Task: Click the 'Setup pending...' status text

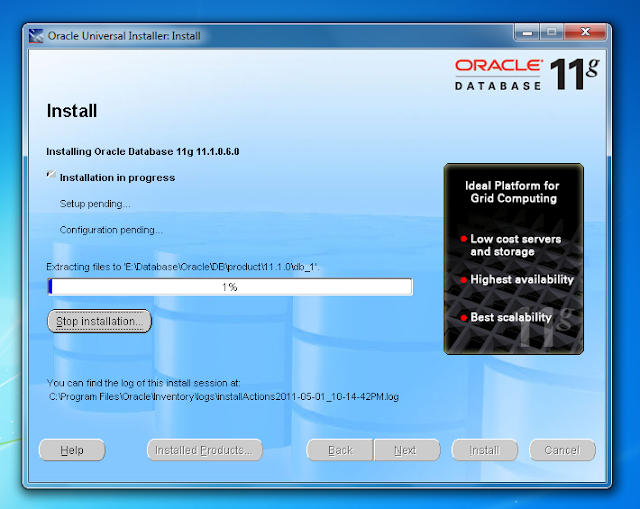Action: (x=95, y=204)
